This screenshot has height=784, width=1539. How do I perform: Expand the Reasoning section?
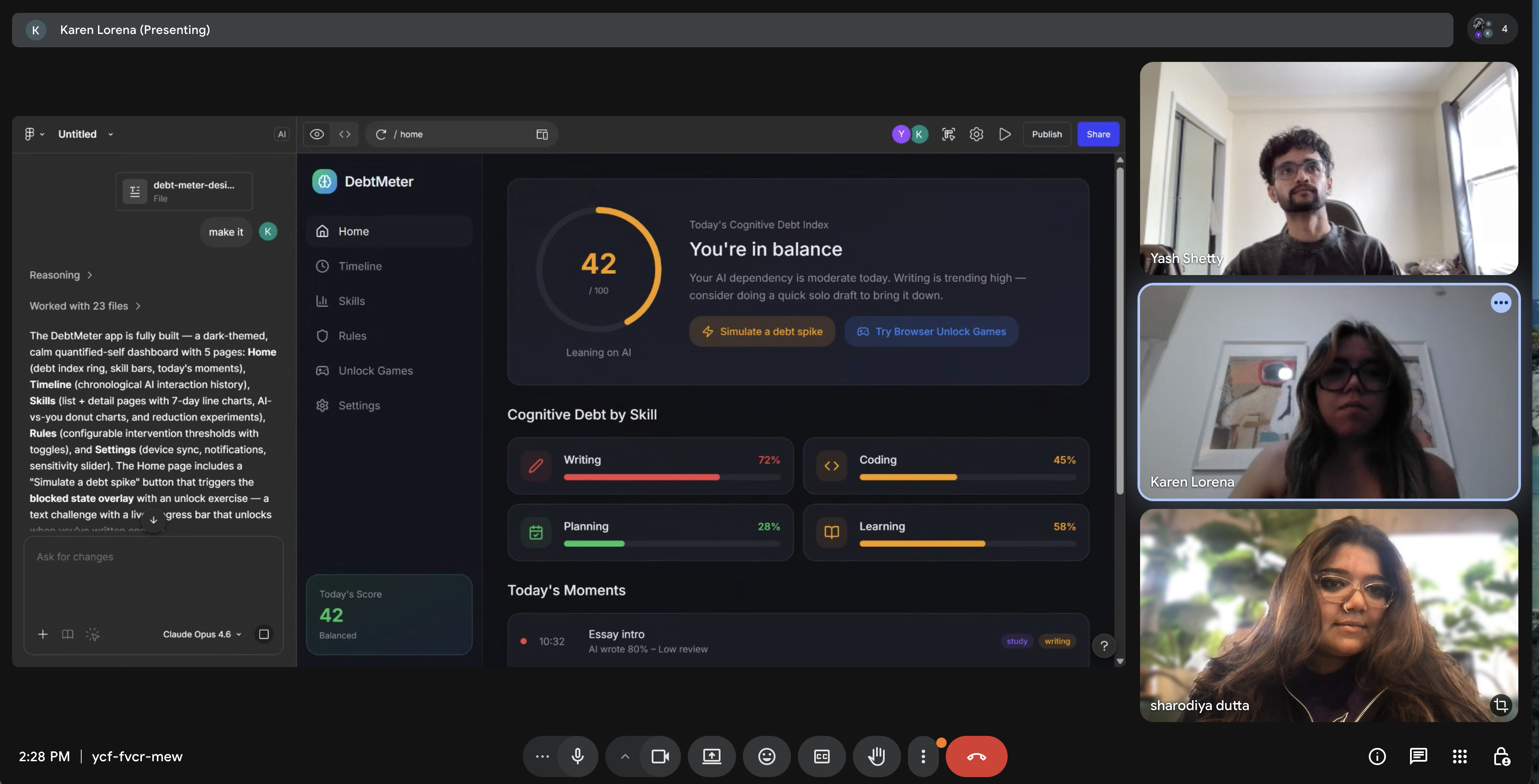pyautogui.click(x=60, y=275)
